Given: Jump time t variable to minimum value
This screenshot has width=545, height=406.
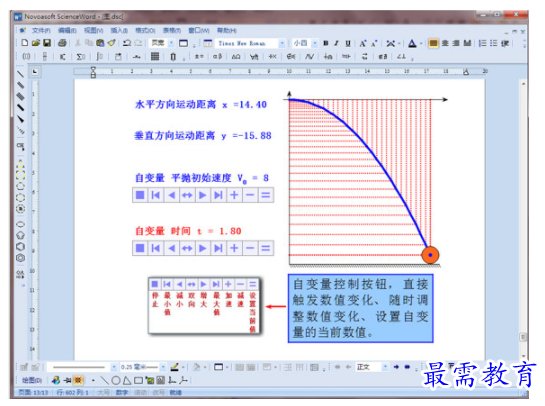Looking at the screenshot, I should point(156,248).
